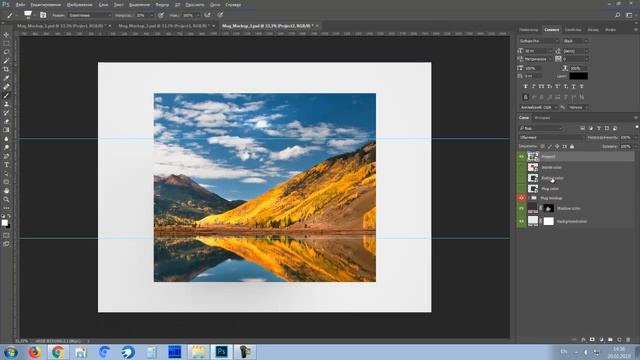Close the active Project2 document tab

pyautogui.click(x=317, y=26)
